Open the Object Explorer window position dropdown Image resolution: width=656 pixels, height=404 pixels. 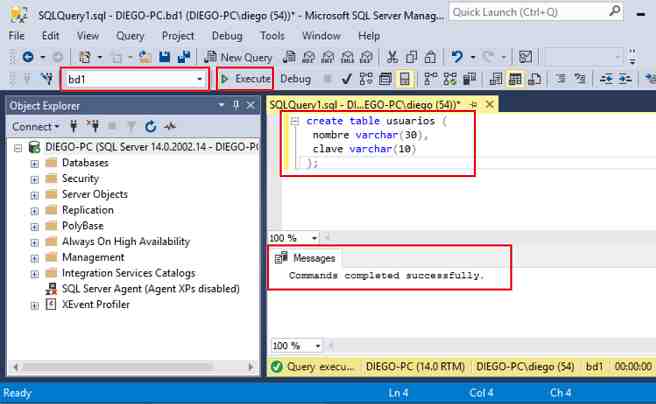pos(221,105)
